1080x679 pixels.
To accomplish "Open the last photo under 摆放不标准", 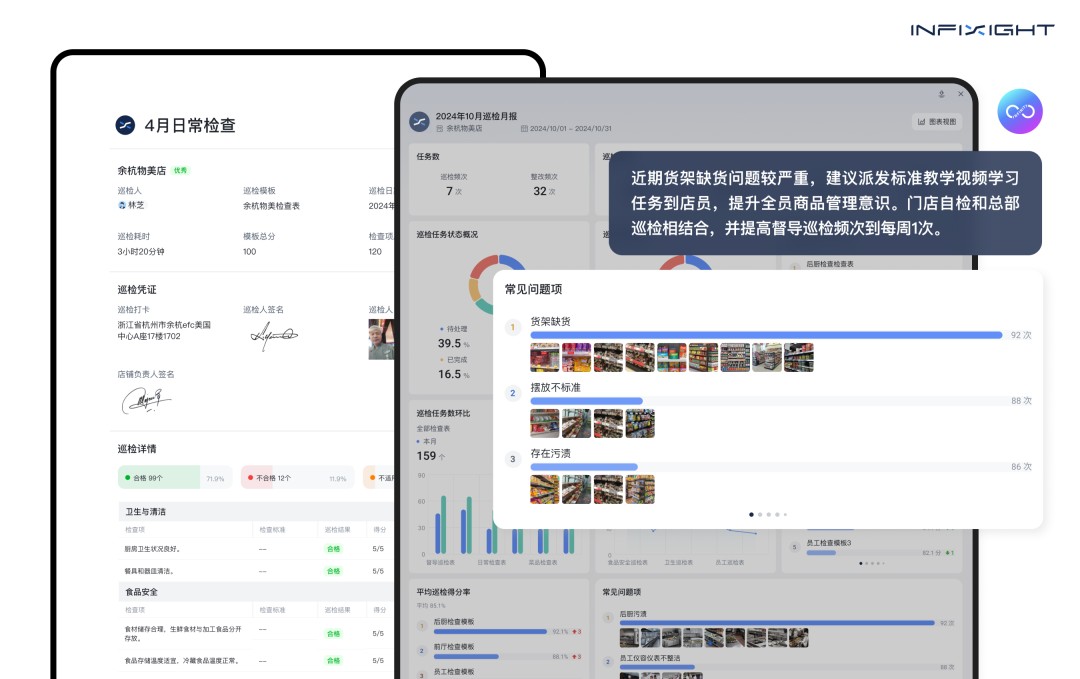I will 640,424.
